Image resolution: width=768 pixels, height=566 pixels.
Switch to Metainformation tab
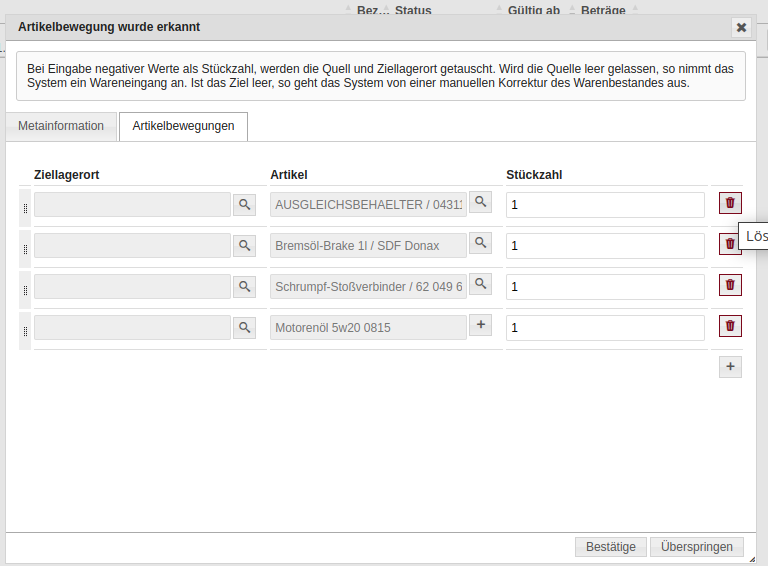tap(61, 126)
